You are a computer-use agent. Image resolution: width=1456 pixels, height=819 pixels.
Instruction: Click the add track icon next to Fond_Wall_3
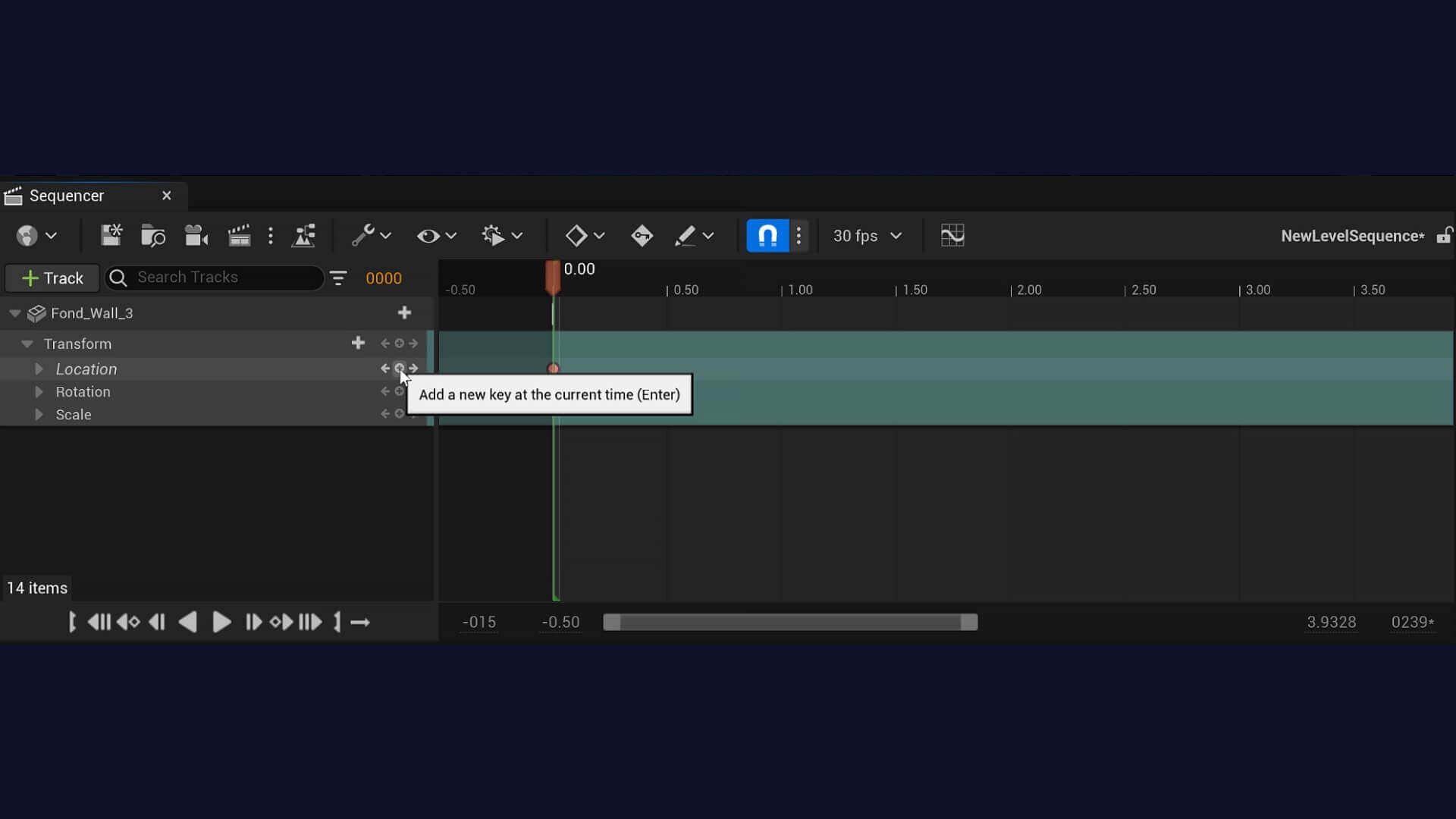(x=404, y=313)
